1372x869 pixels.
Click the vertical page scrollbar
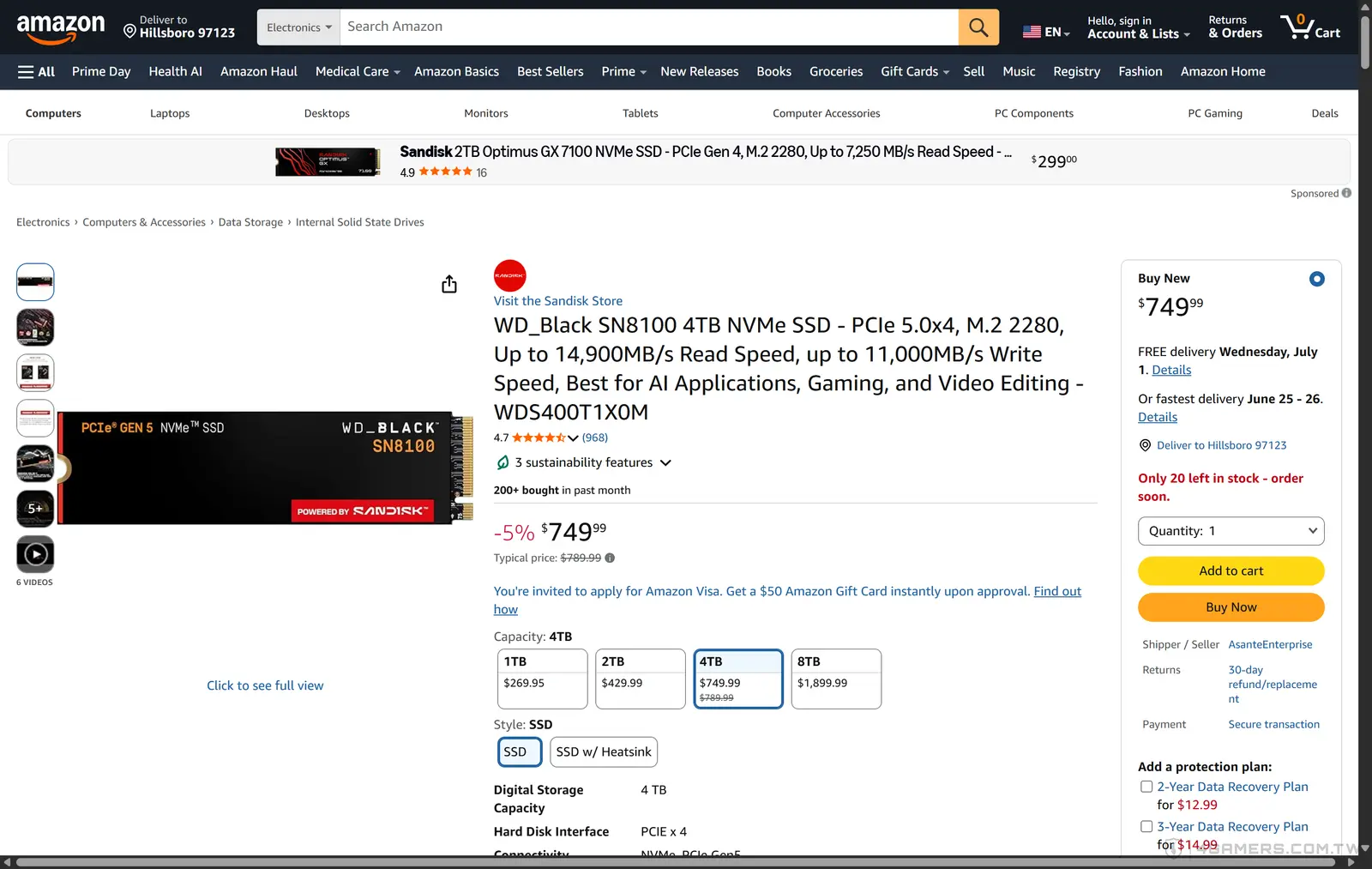[x=1365, y=43]
